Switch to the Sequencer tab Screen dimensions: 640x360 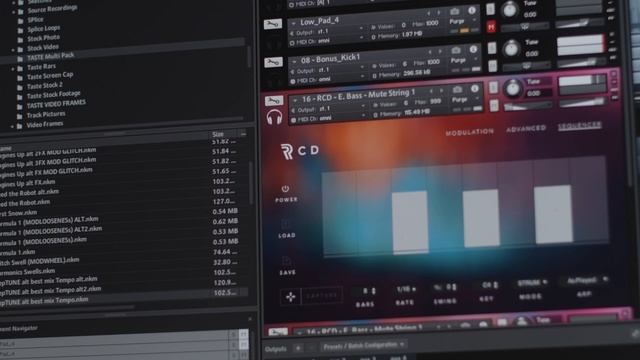[x=579, y=125]
